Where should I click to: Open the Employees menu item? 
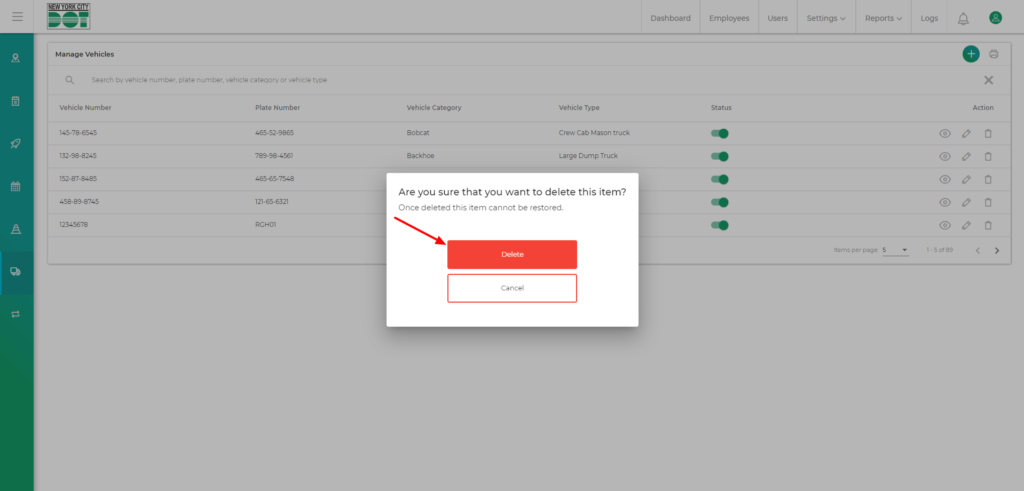coord(729,18)
